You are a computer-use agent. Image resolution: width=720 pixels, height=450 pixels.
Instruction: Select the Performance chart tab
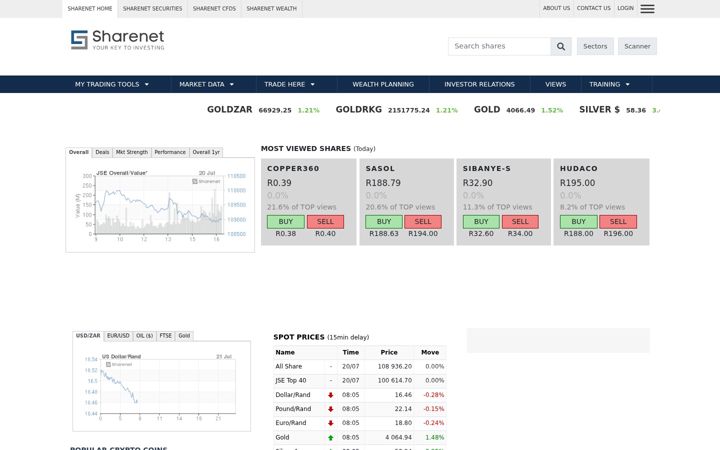pos(170,152)
